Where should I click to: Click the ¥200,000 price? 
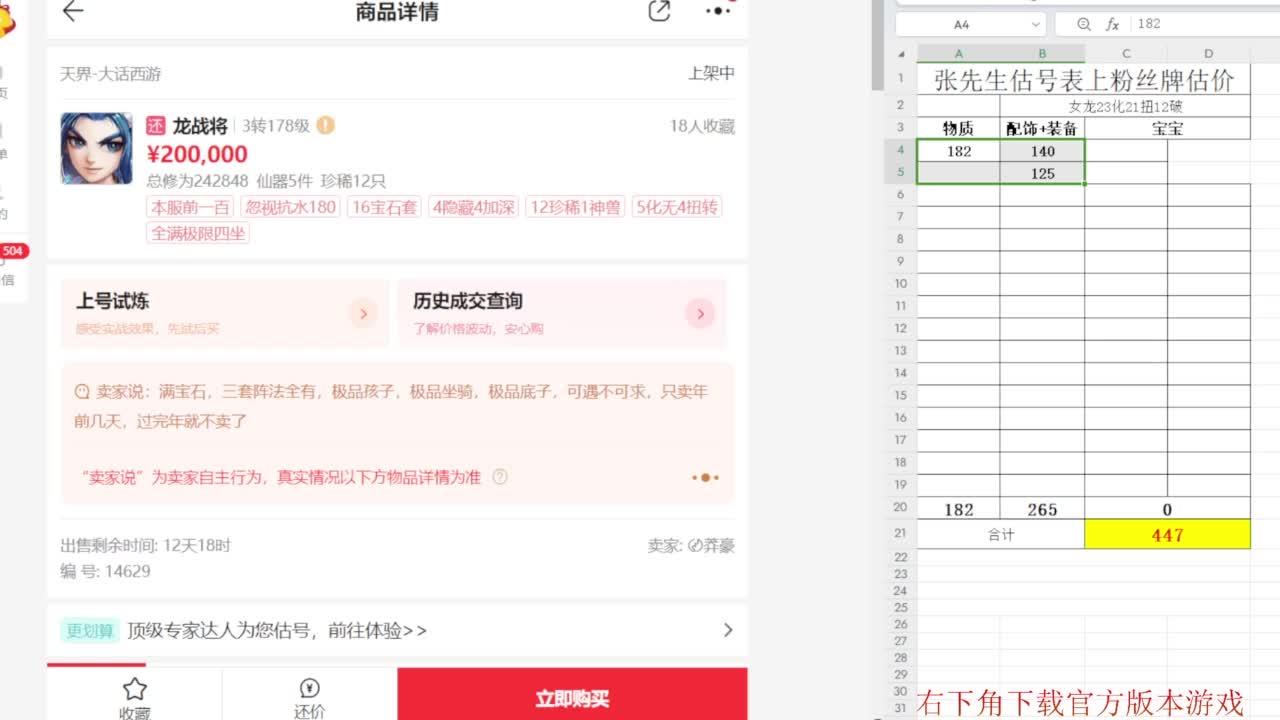(197, 154)
